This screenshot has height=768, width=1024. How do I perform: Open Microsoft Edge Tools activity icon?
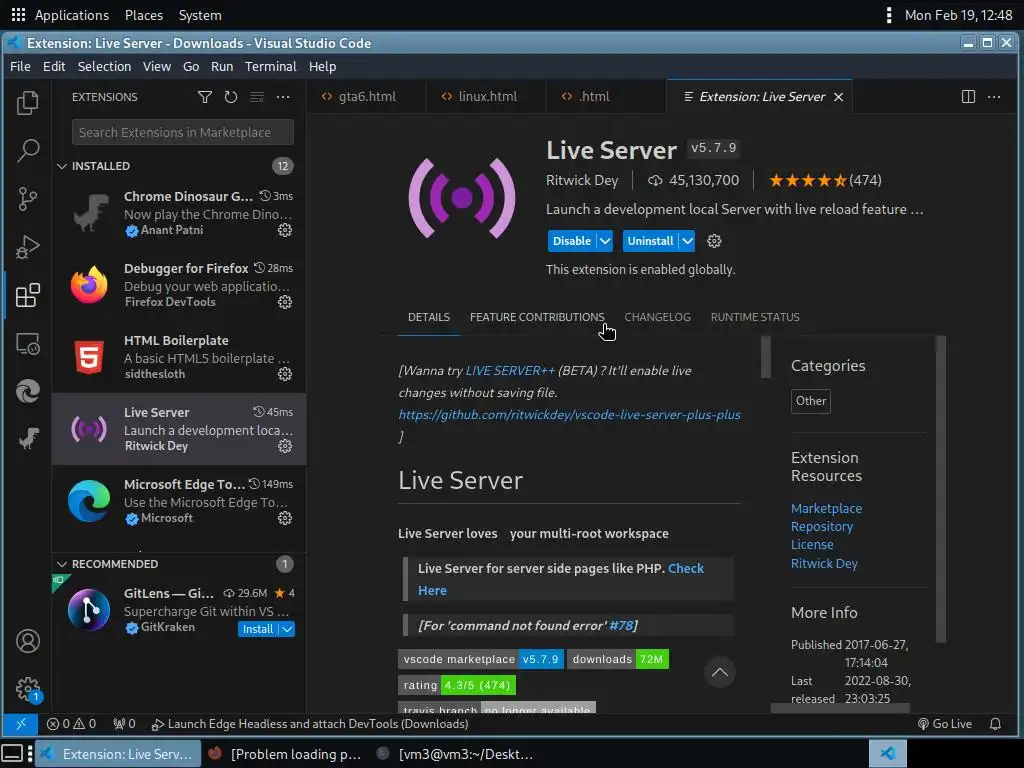27,391
